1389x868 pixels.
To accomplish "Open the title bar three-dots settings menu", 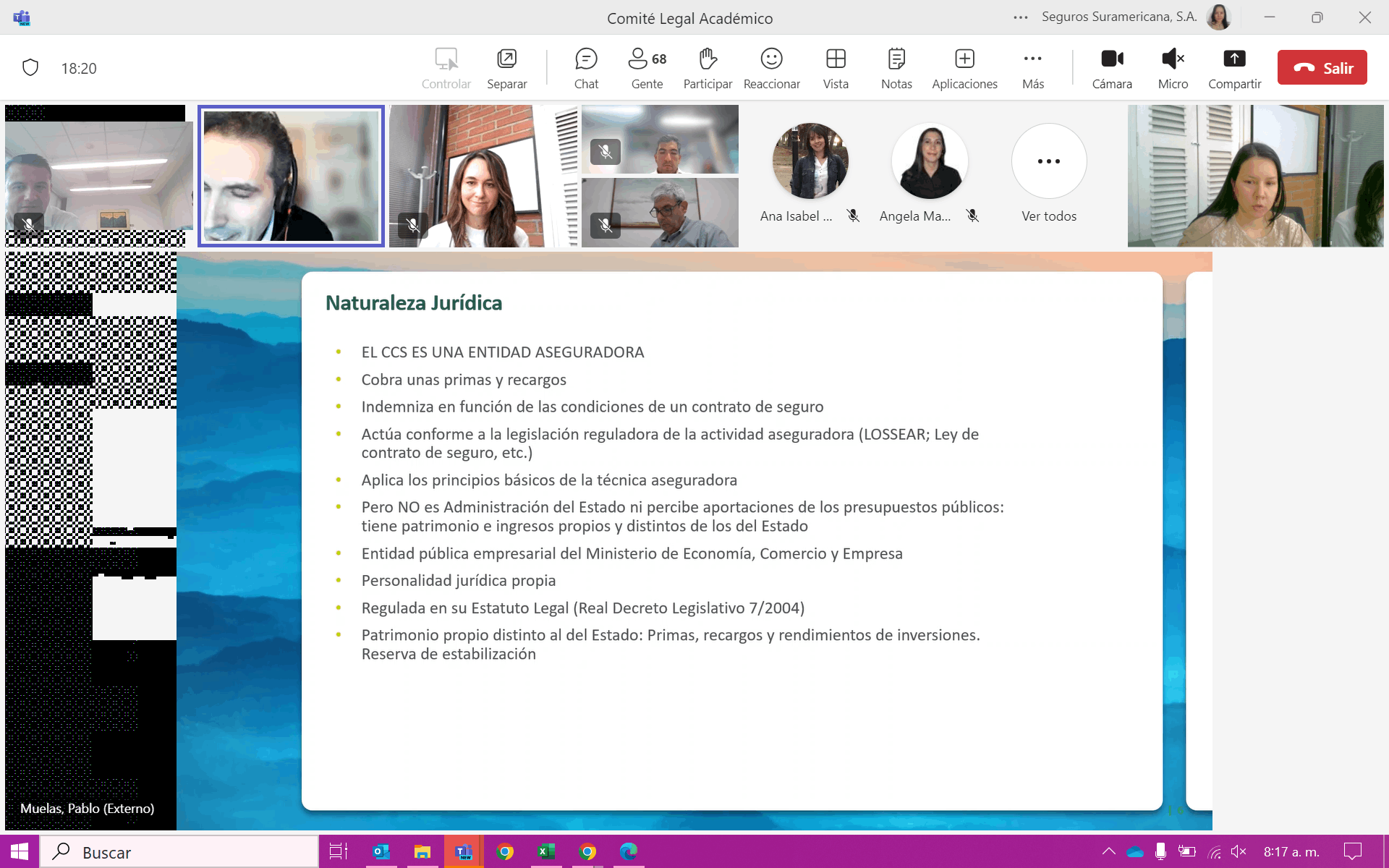I will [x=1021, y=17].
